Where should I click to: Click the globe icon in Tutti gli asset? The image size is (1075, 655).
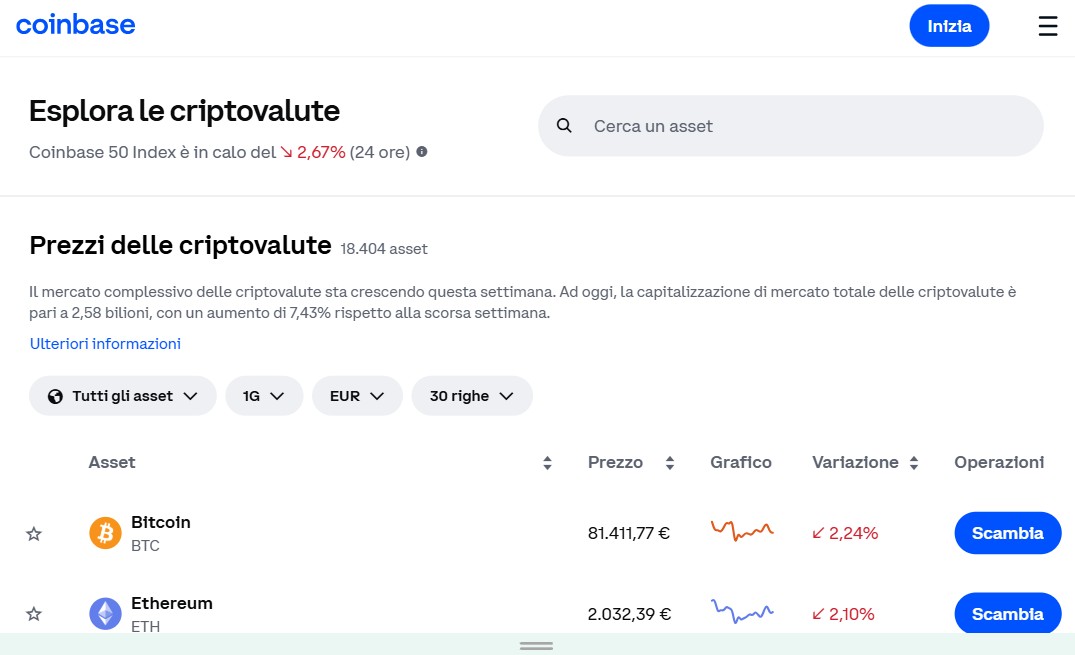(x=55, y=396)
